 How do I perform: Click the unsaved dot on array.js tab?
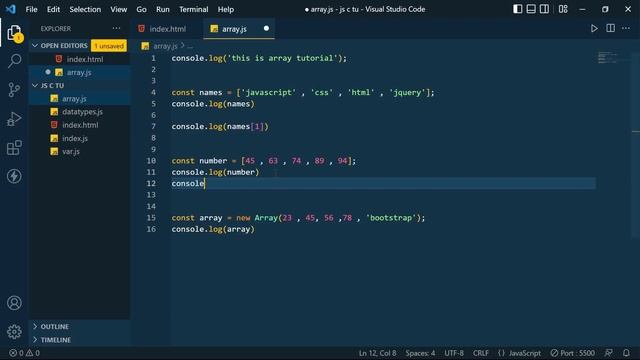point(266,29)
